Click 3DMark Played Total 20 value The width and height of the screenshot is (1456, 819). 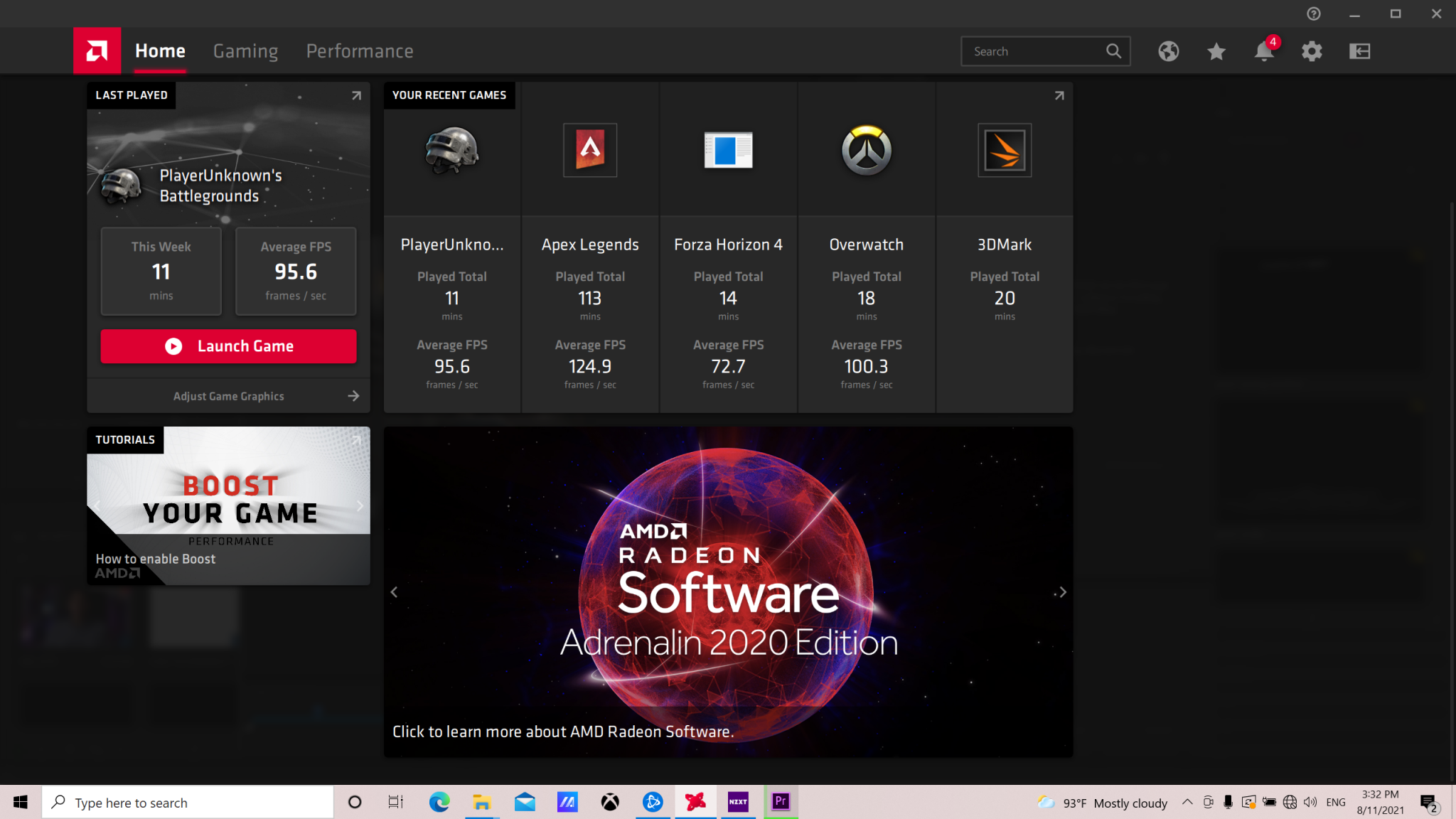(1005, 298)
